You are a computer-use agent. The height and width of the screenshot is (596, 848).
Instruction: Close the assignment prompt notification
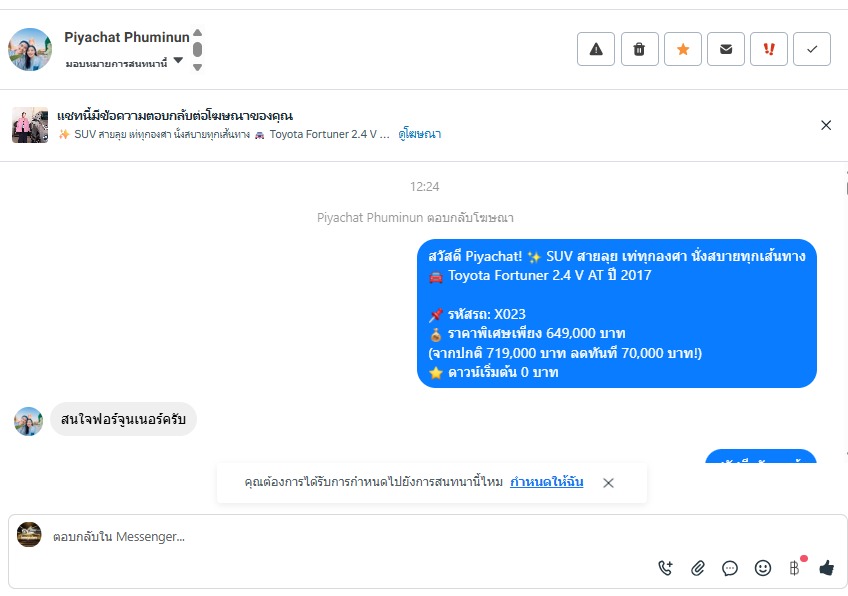tap(608, 483)
